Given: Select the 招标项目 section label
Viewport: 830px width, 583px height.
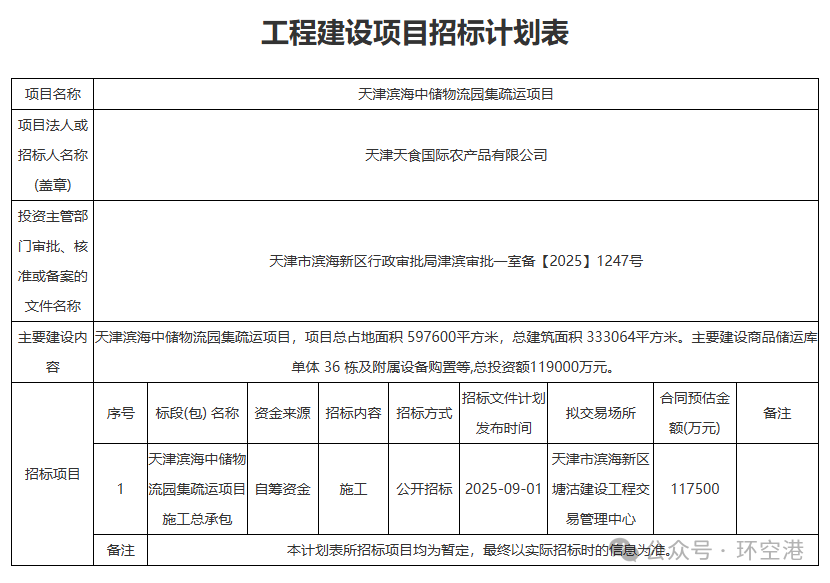Looking at the screenshot, I should pyautogui.click(x=52, y=474).
